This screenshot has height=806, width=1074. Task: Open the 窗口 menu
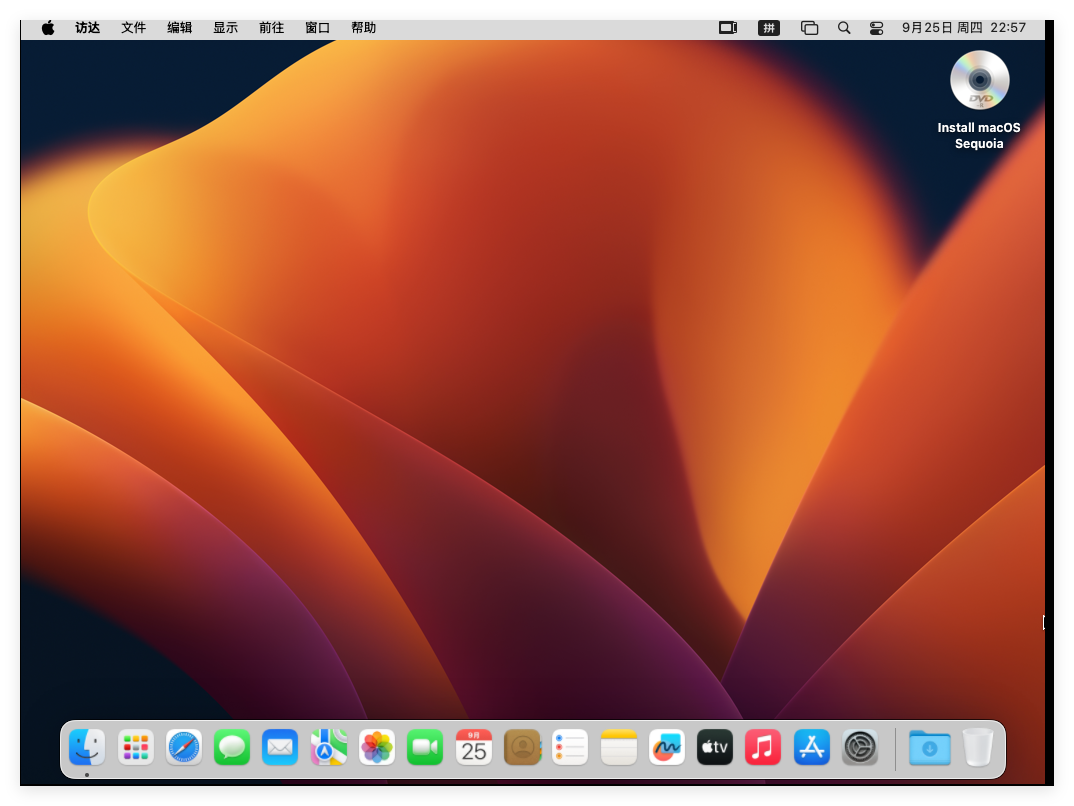[317, 28]
